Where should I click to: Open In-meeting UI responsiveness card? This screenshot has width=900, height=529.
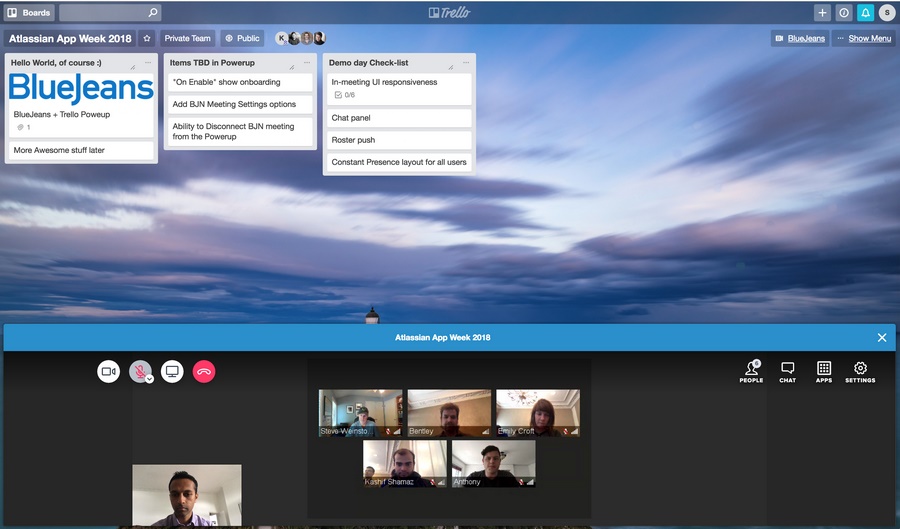click(399, 89)
